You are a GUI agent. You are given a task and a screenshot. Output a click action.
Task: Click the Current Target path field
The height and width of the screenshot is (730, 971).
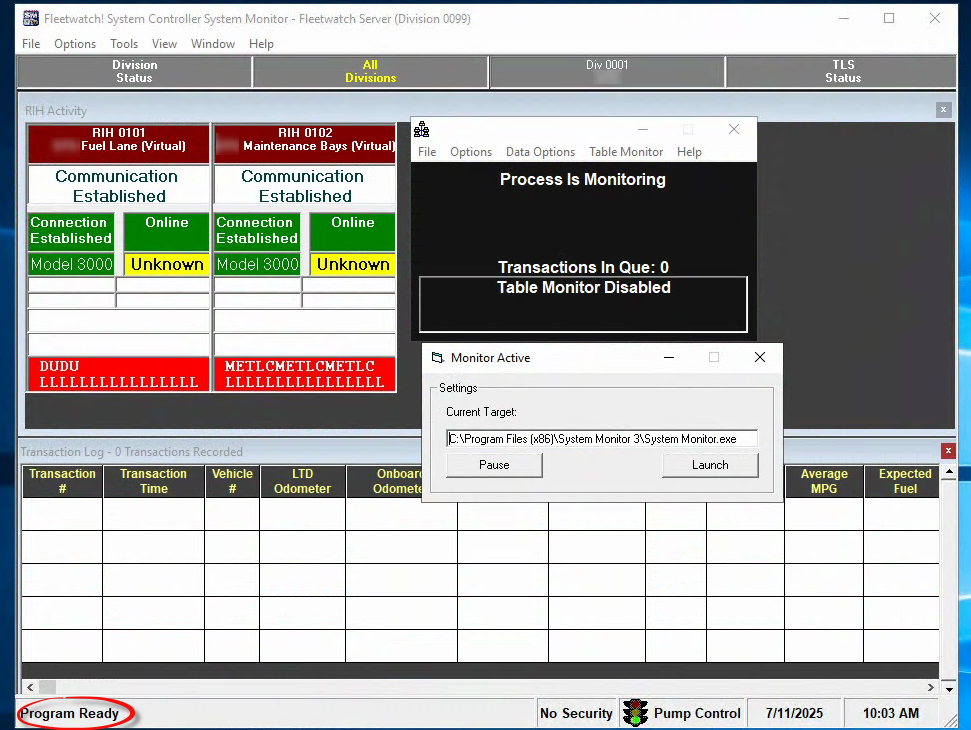601,438
